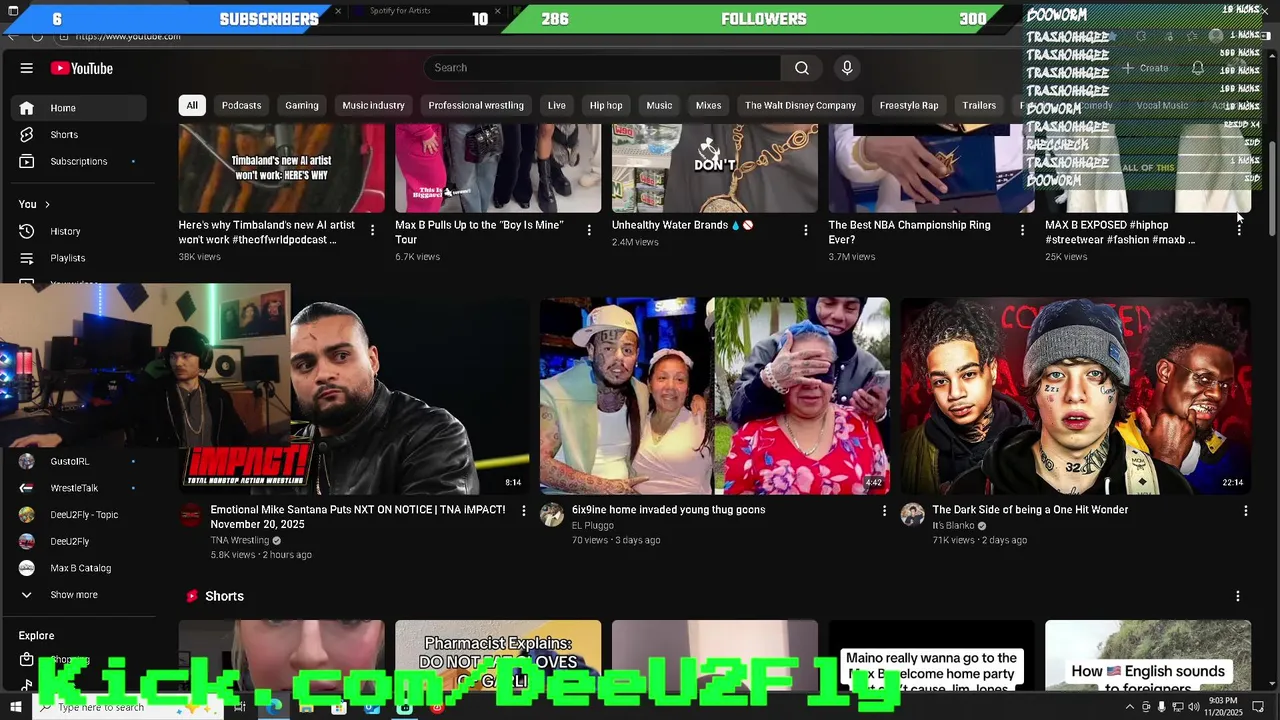
Task: Open options for Emotional Mike Santana video
Action: point(523,511)
